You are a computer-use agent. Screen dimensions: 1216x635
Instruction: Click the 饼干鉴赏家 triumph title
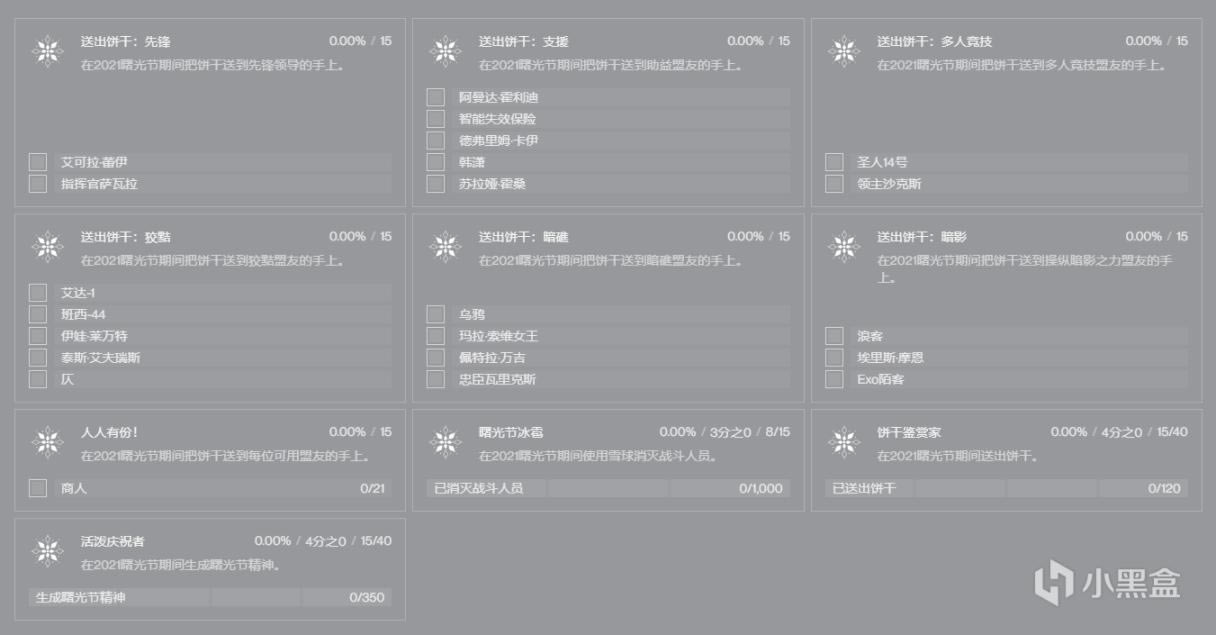tap(909, 432)
